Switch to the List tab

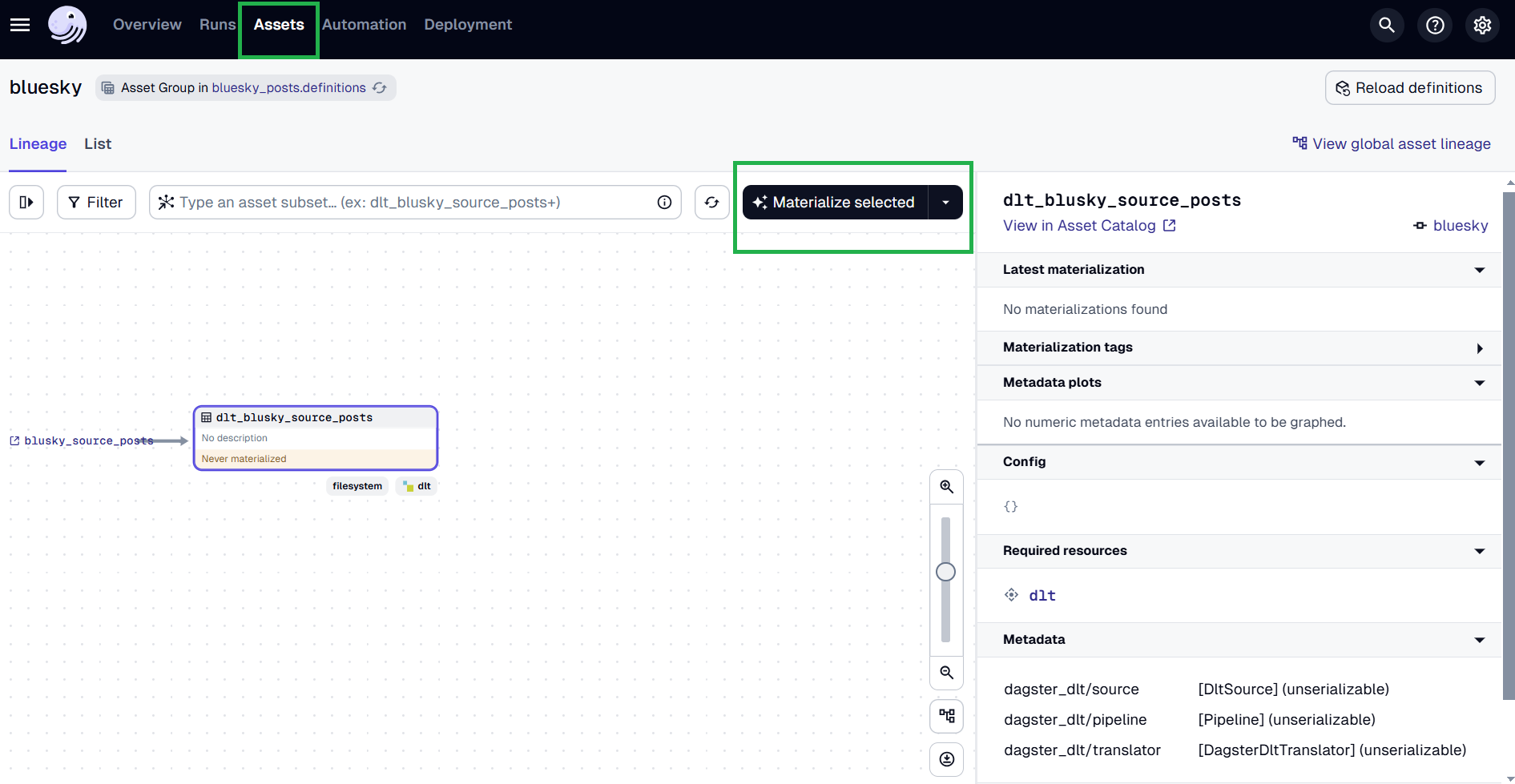tap(97, 144)
